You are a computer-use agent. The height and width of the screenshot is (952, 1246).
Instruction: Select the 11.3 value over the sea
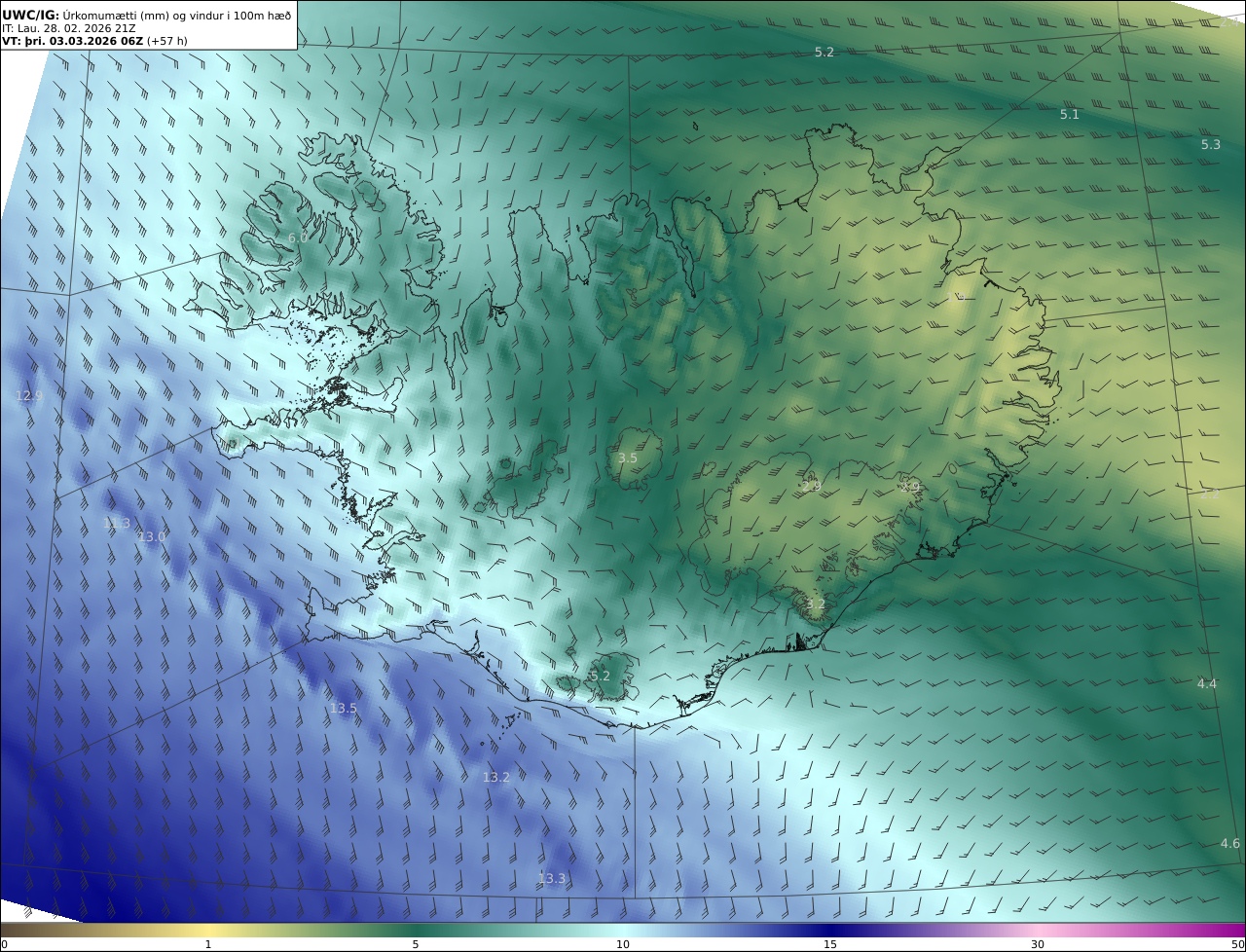click(117, 523)
